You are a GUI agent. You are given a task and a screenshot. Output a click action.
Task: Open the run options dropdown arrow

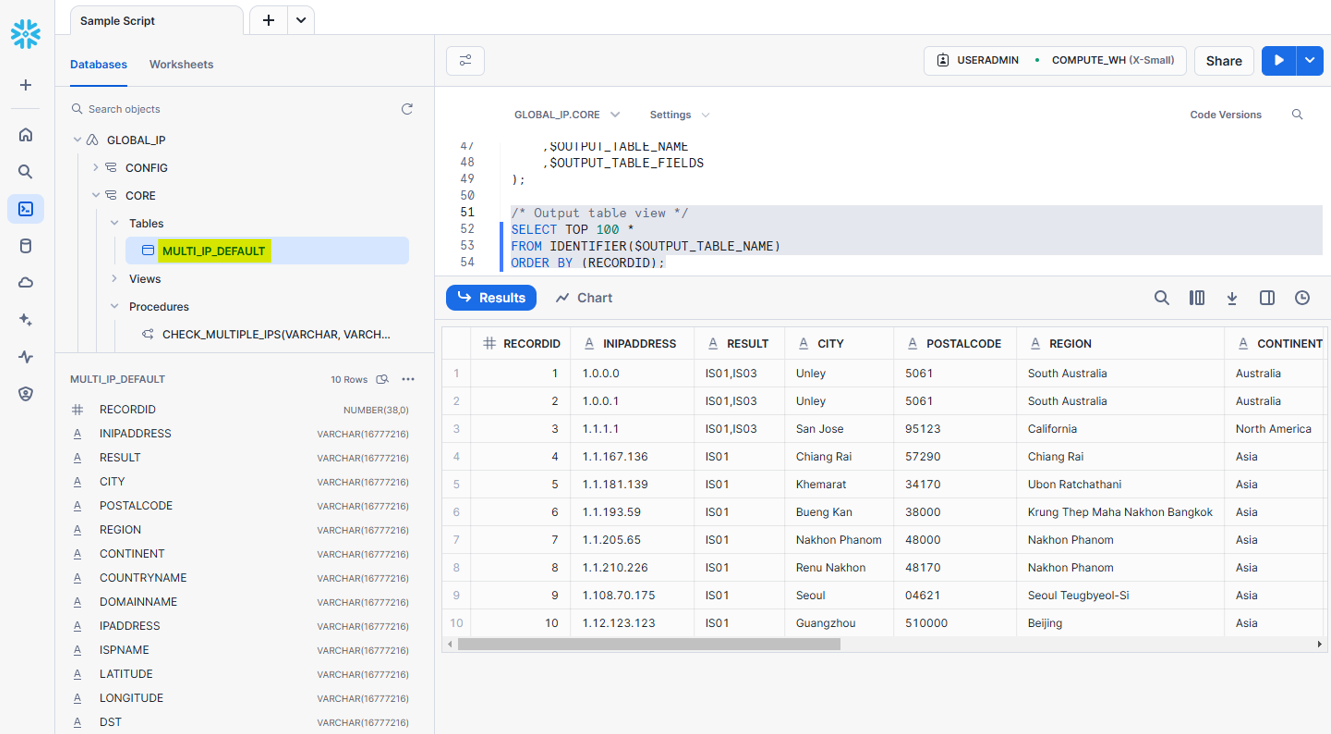pos(1310,61)
